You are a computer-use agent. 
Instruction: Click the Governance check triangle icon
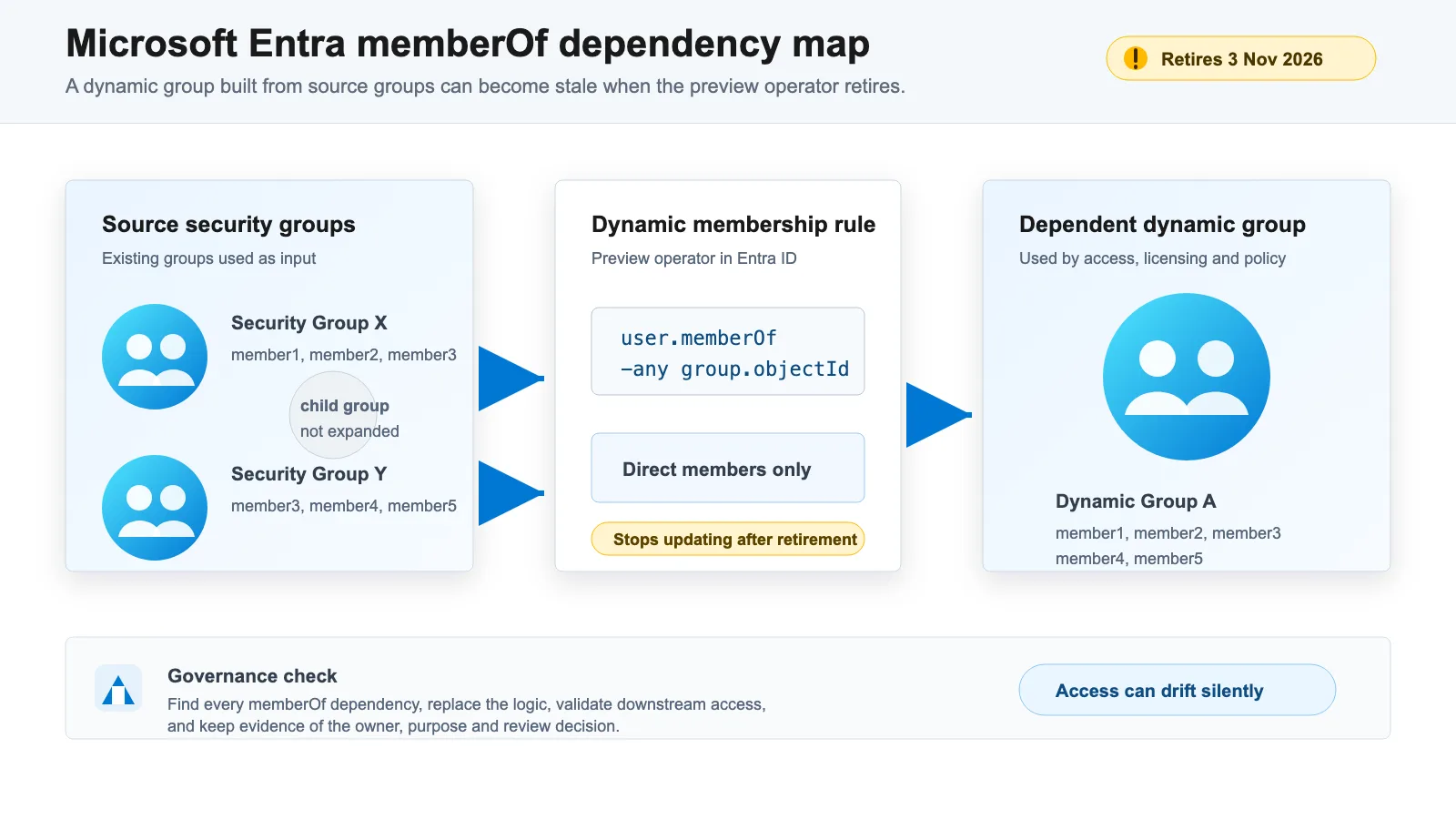(118, 688)
